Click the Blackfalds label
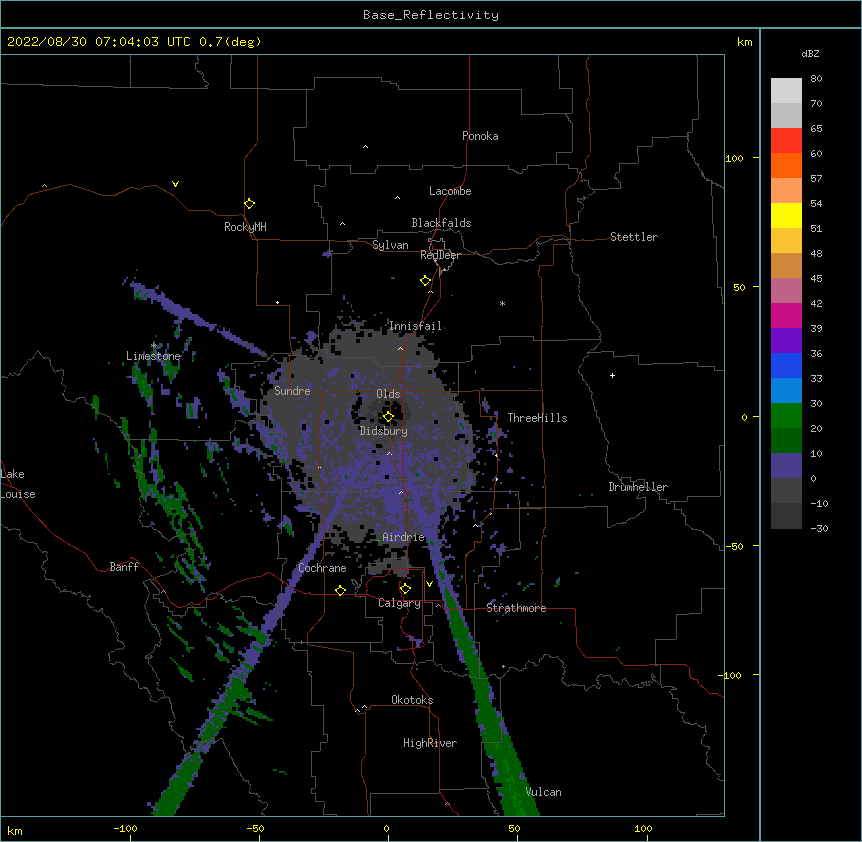The height and width of the screenshot is (842, 862). (x=441, y=223)
